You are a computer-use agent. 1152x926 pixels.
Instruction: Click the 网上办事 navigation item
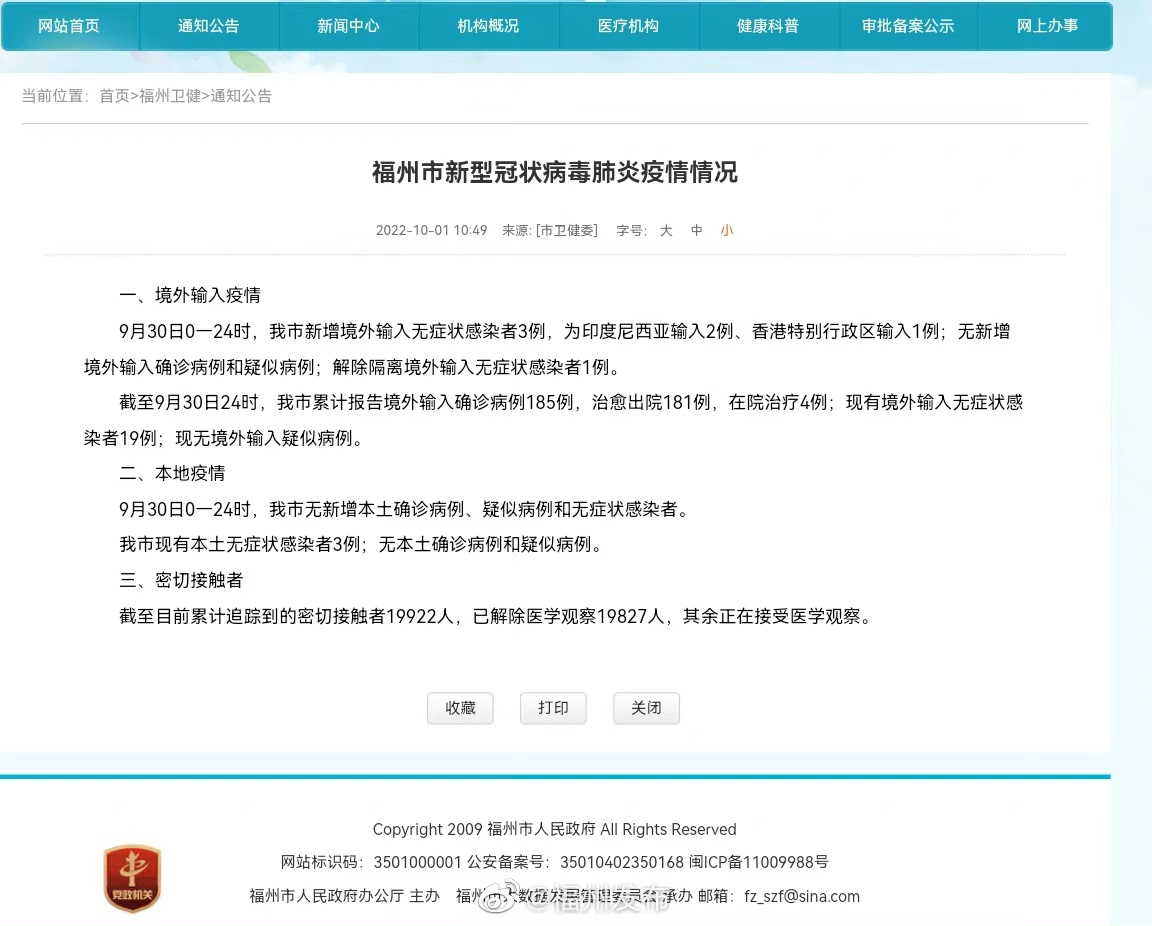click(x=1047, y=26)
